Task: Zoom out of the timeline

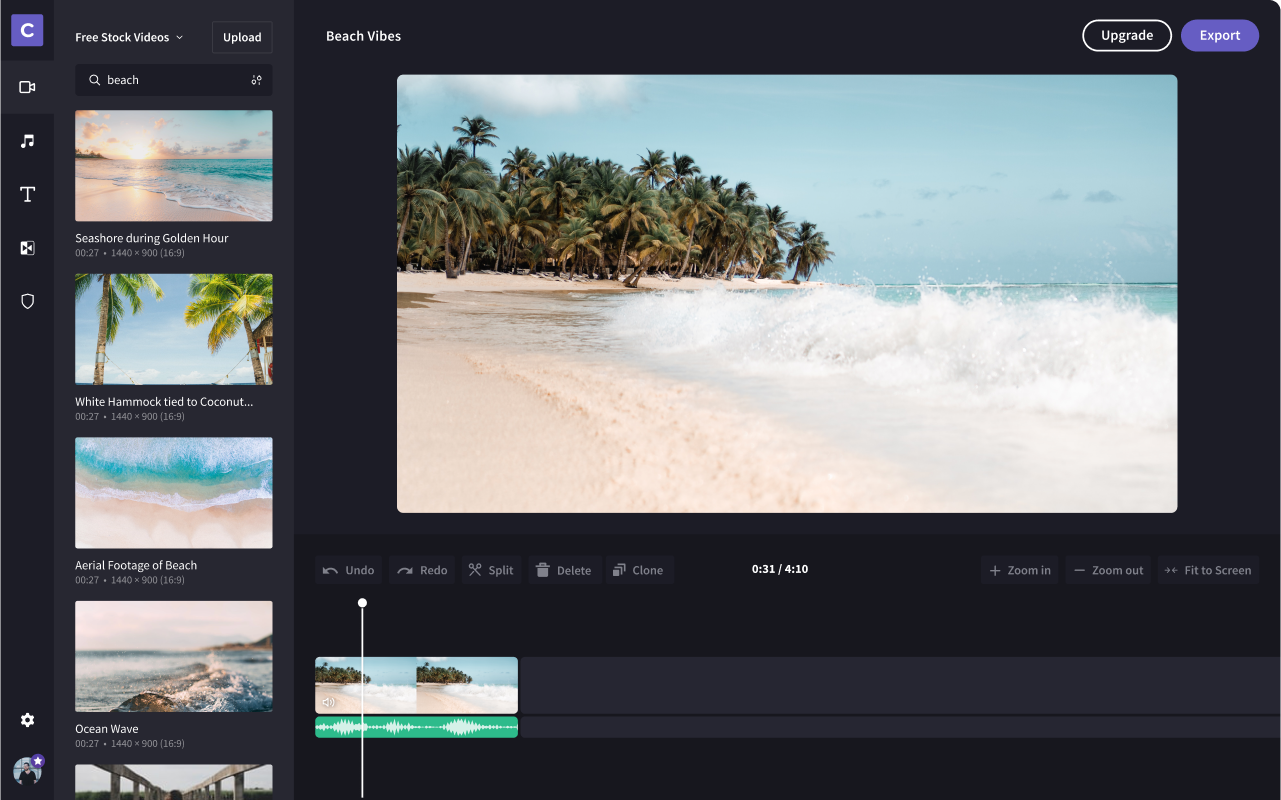Action: (x=1108, y=570)
